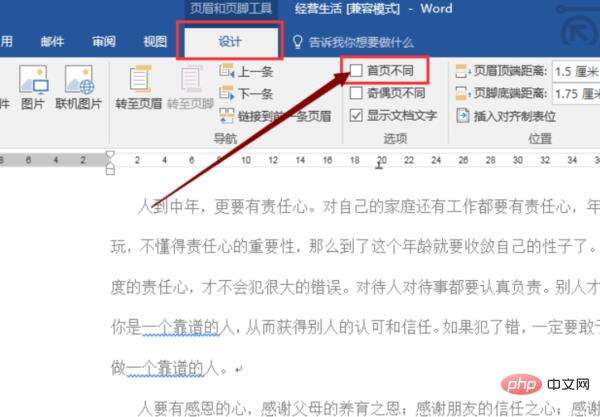Viewport: 600px width, 417px height.
Task: Click the text 度的责任心
Action: click(149, 287)
